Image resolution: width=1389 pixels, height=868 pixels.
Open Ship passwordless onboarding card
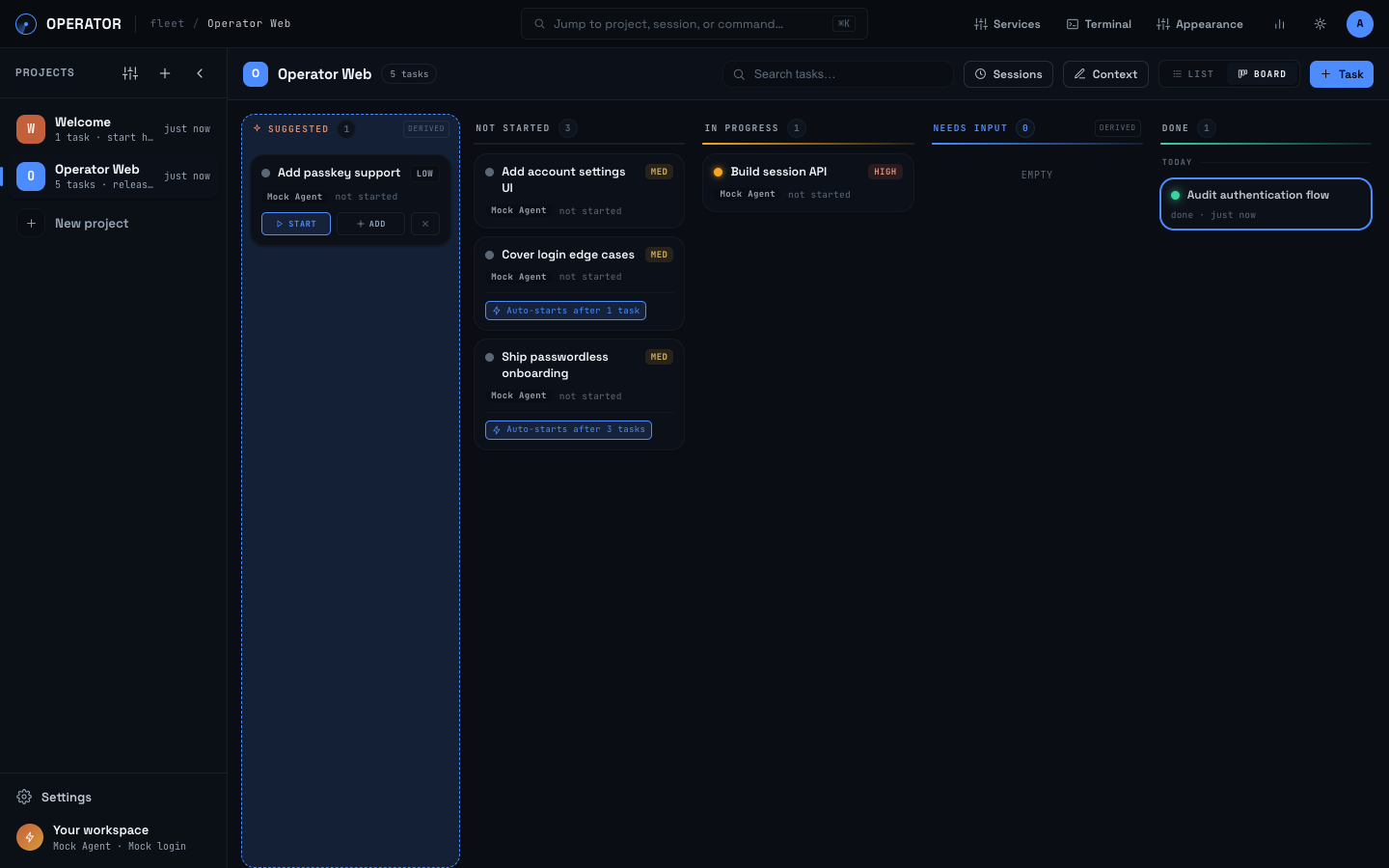(579, 393)
